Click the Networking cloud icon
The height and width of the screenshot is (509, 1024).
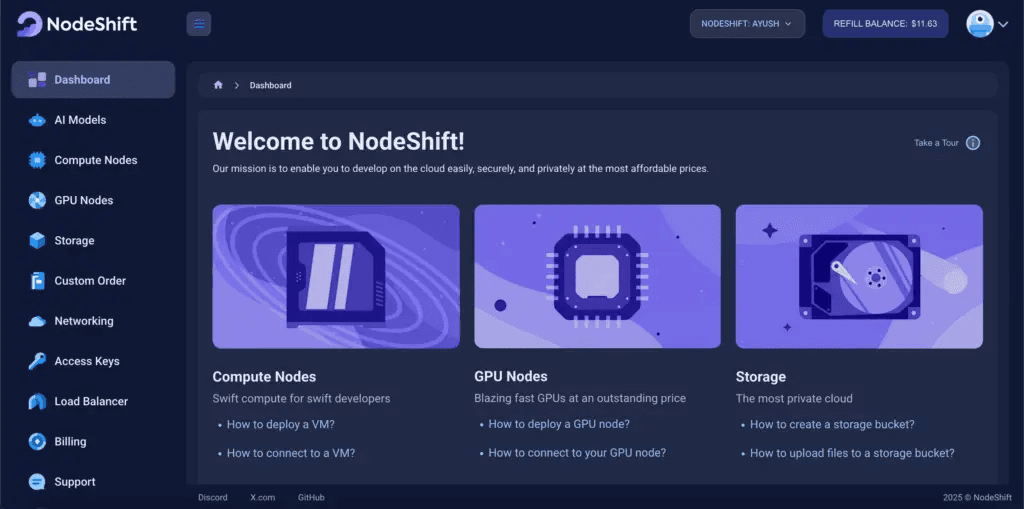coord(37,321)
